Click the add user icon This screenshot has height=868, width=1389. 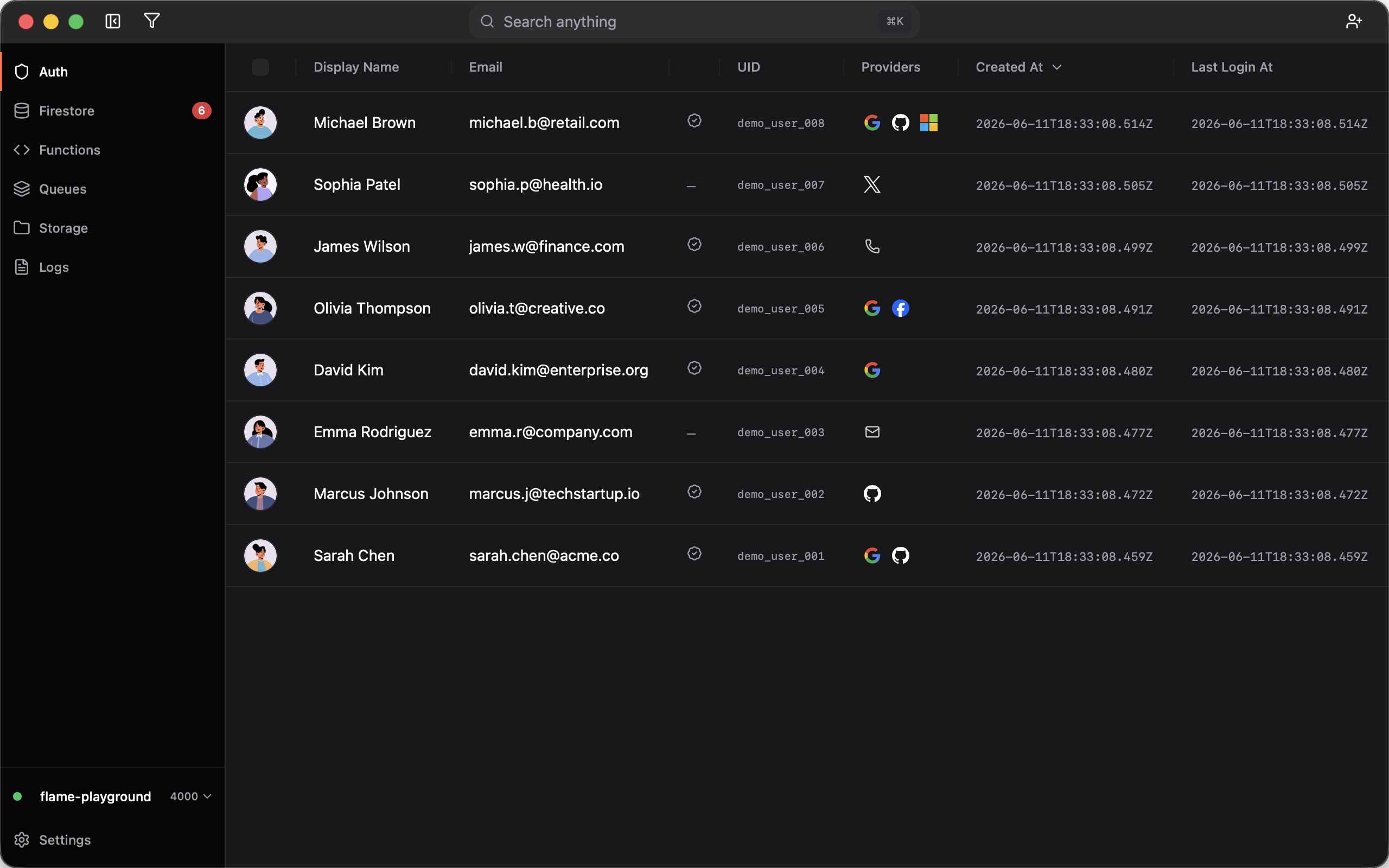[x=1354, y=21]
